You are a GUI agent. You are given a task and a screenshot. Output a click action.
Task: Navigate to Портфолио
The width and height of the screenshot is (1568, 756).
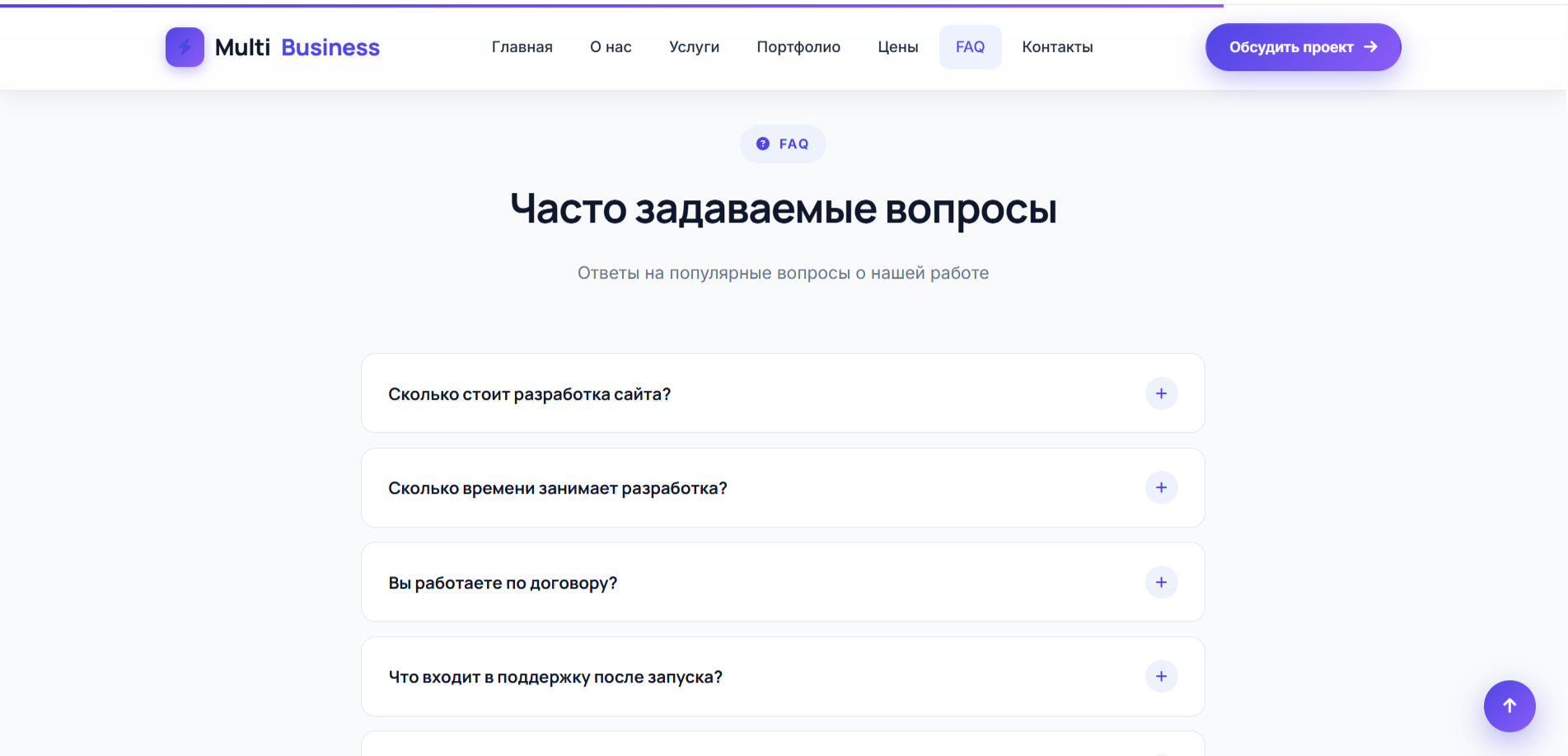coord(798,47)
